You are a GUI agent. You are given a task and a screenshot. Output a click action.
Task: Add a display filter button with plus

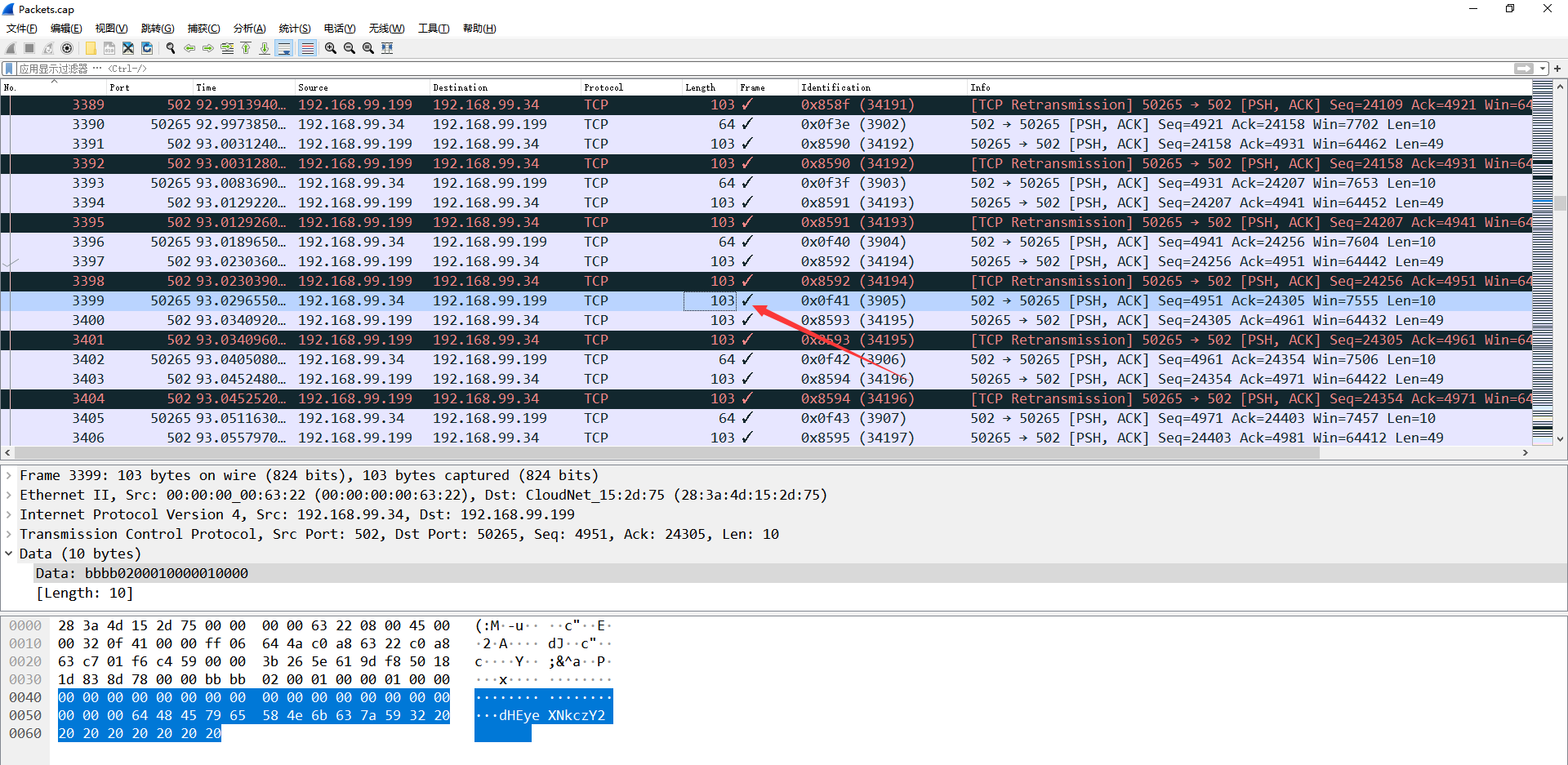pyautogui.click(x=1557, y=69)
